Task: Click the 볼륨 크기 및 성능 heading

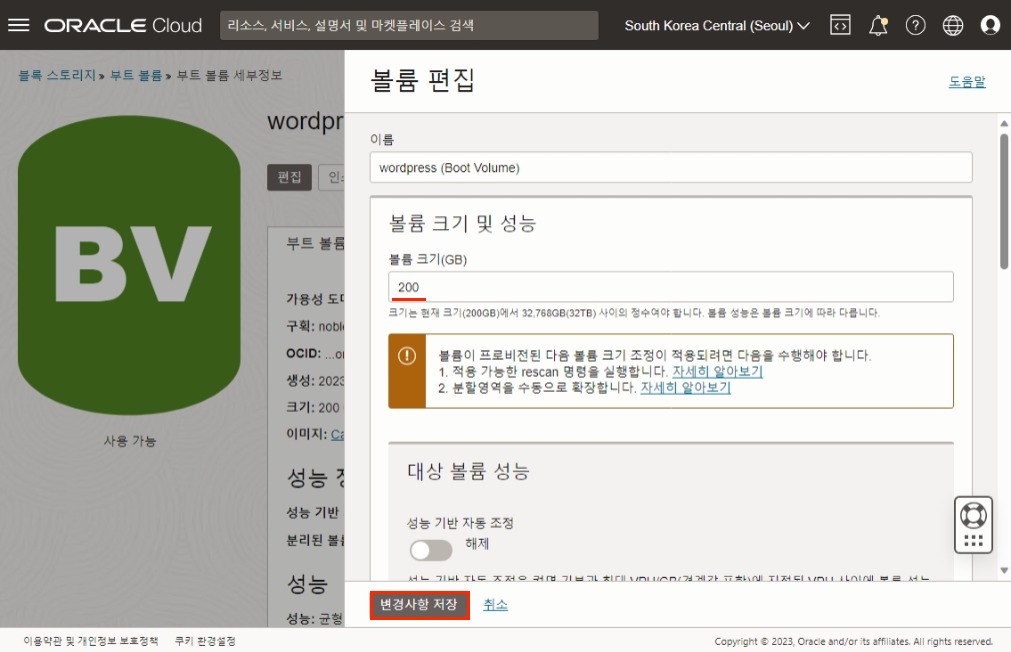Action: tap(462, 224)
